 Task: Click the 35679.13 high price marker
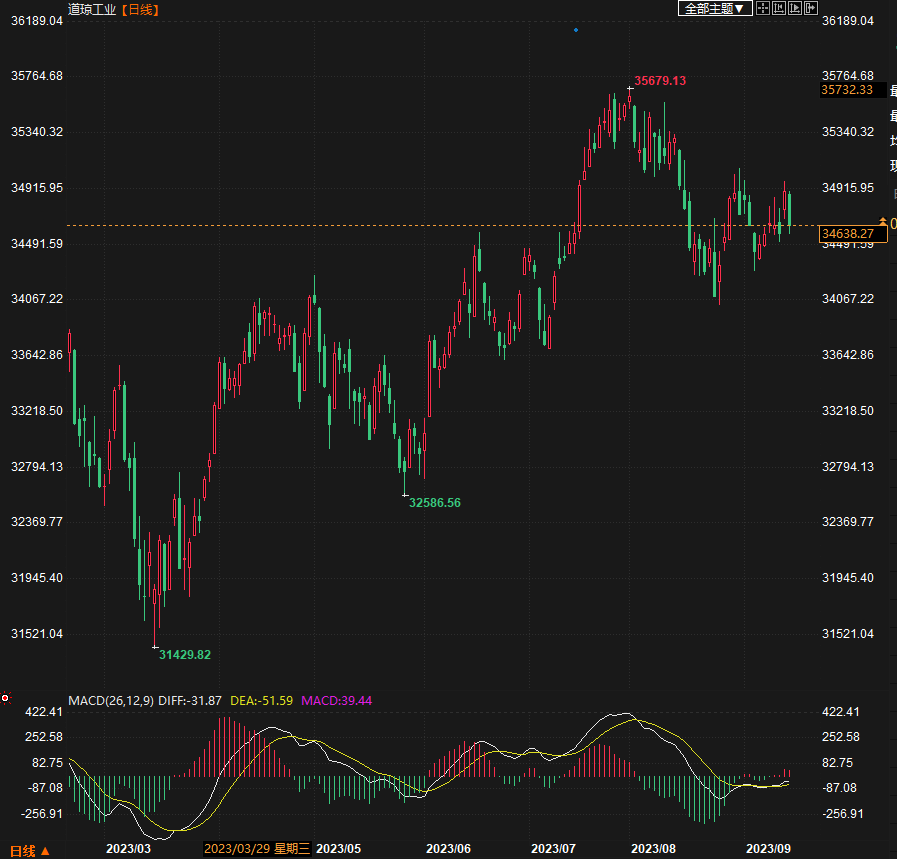point(660,81)
